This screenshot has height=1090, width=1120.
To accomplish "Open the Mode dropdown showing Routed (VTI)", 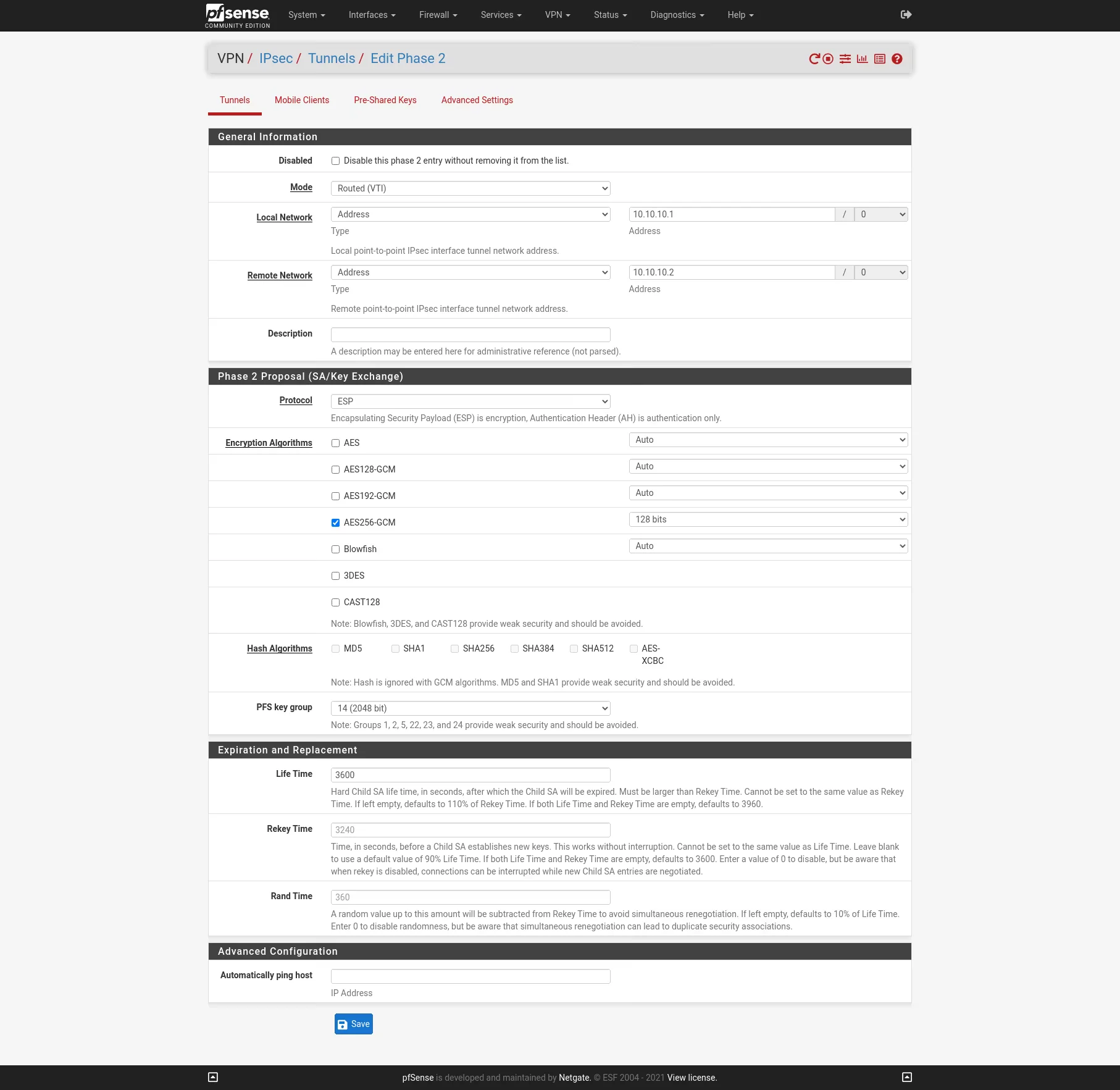I will click(x=470, y=188).
